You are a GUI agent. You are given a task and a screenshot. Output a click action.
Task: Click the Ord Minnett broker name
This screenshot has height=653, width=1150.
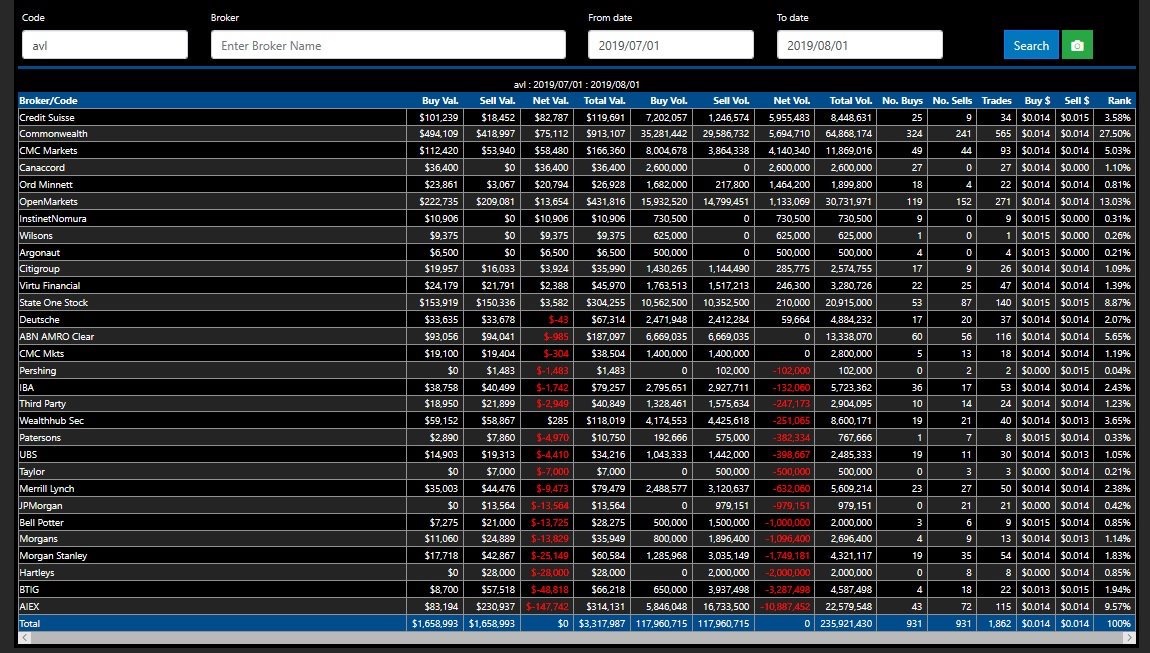click(46, 185)
